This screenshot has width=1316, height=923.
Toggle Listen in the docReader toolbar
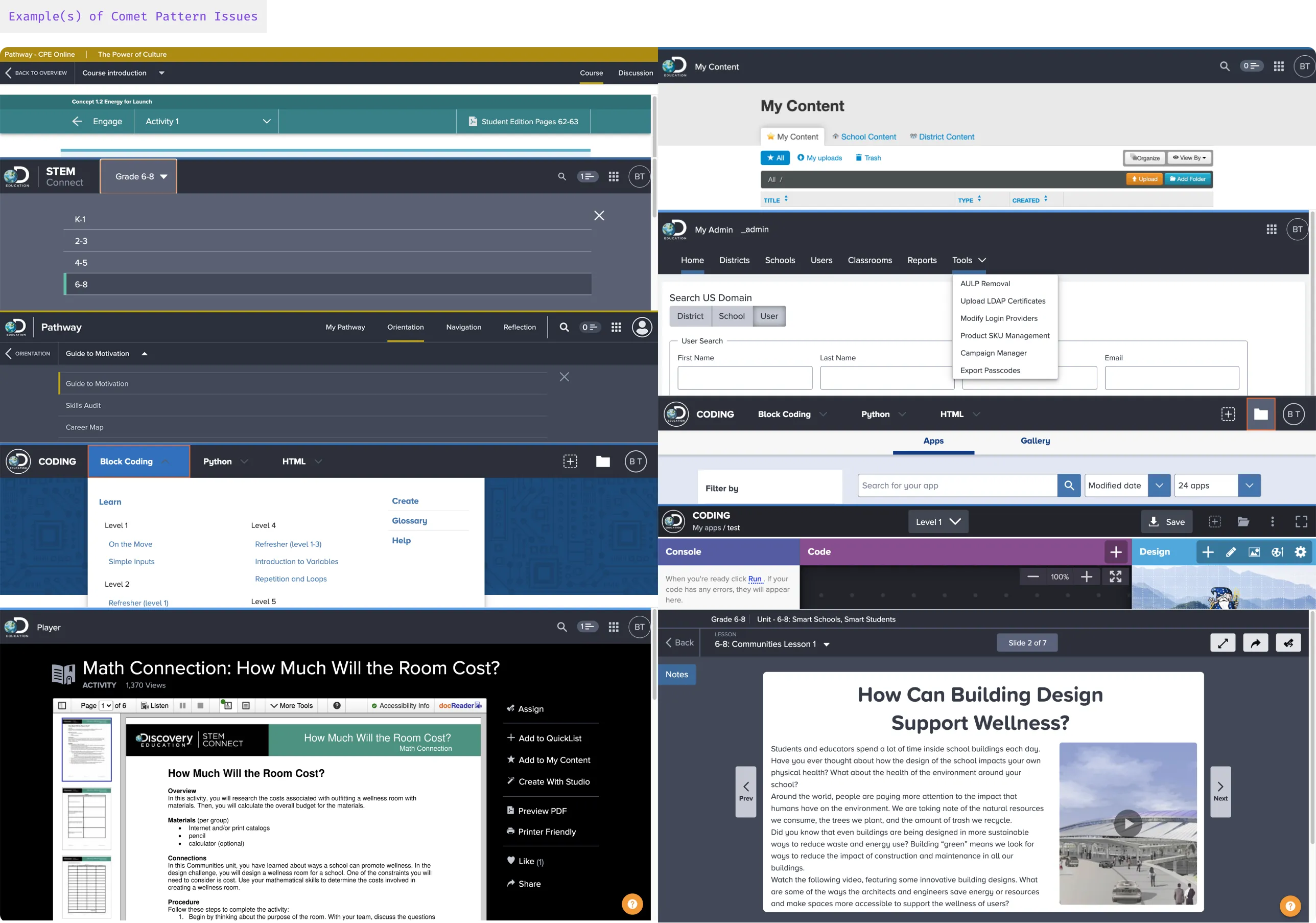coord(155,706)
